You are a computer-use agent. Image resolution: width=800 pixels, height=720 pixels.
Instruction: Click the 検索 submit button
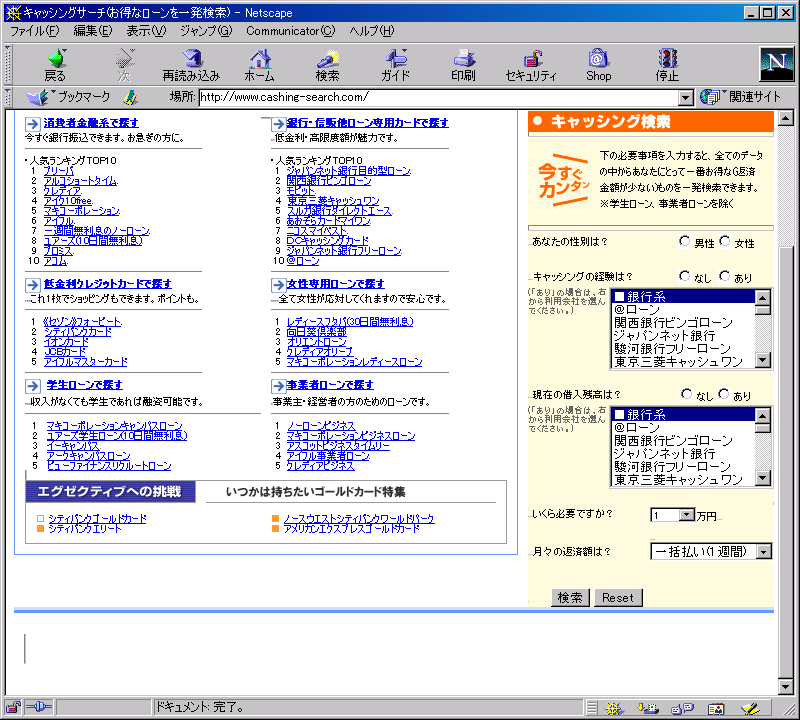[x=570, y=598]
